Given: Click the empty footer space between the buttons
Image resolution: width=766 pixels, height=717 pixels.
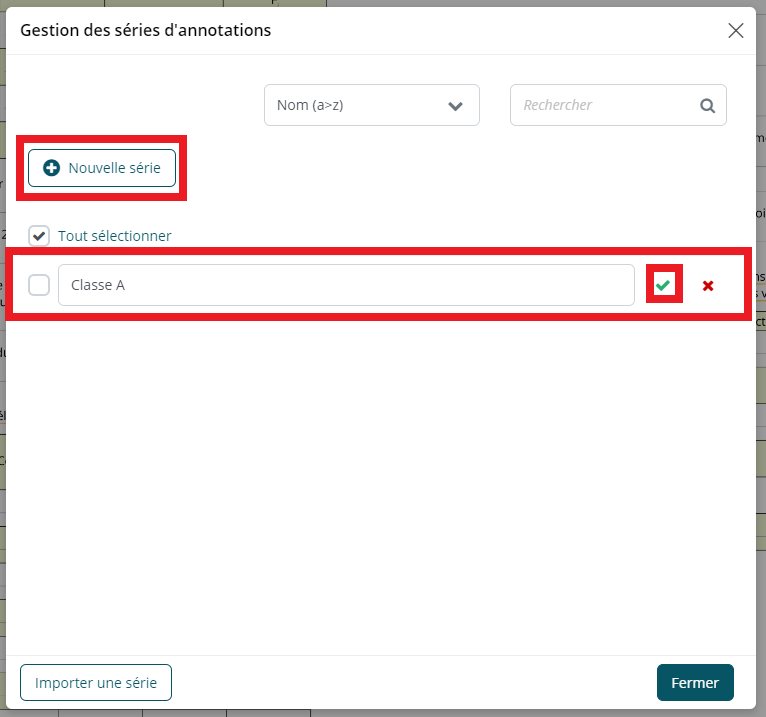Looking at the screenshot, I should click(410, 683).
